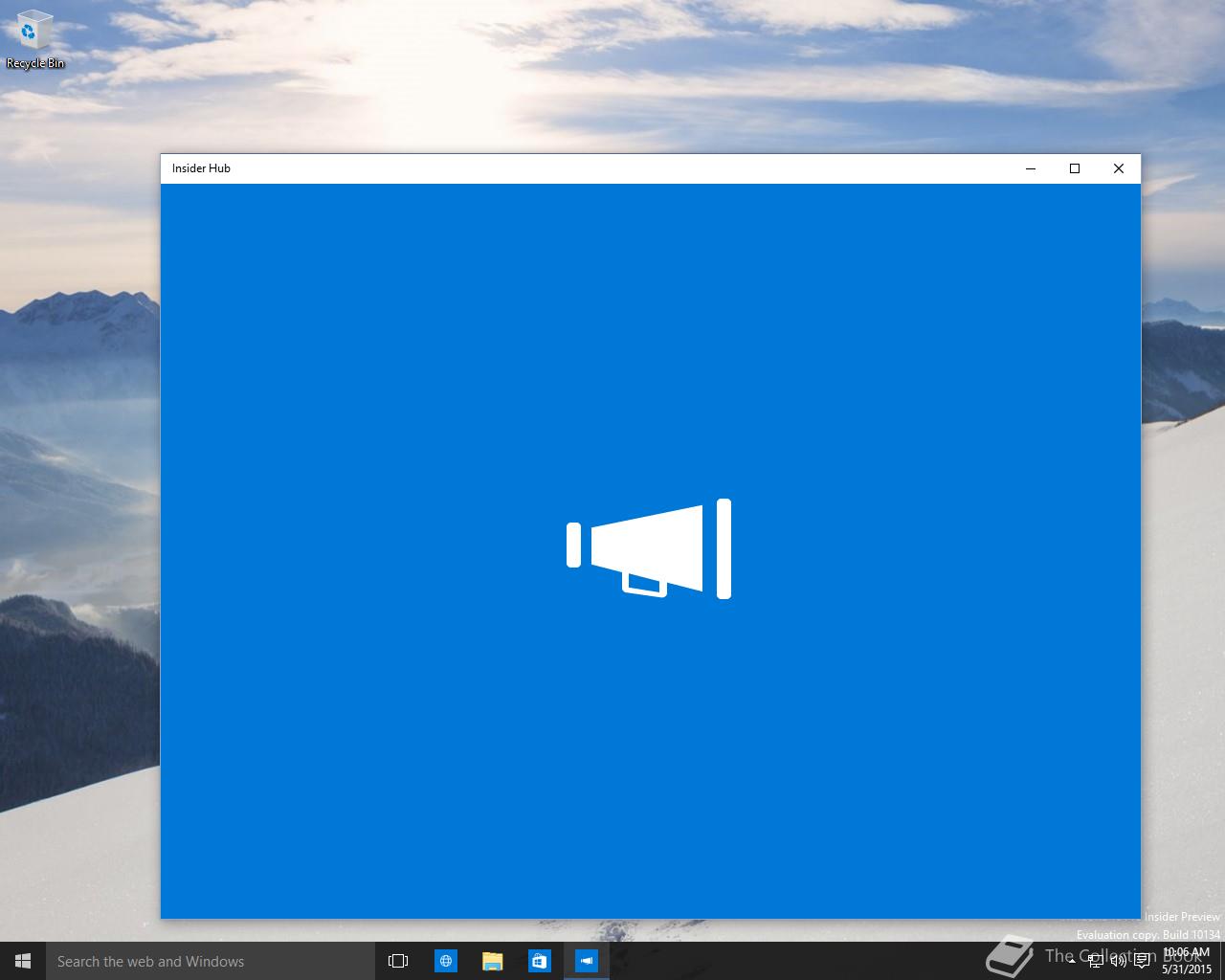Focus the Search the web and Windows box
This screenshot has width=1225, height=980.
tap(211, 961)
